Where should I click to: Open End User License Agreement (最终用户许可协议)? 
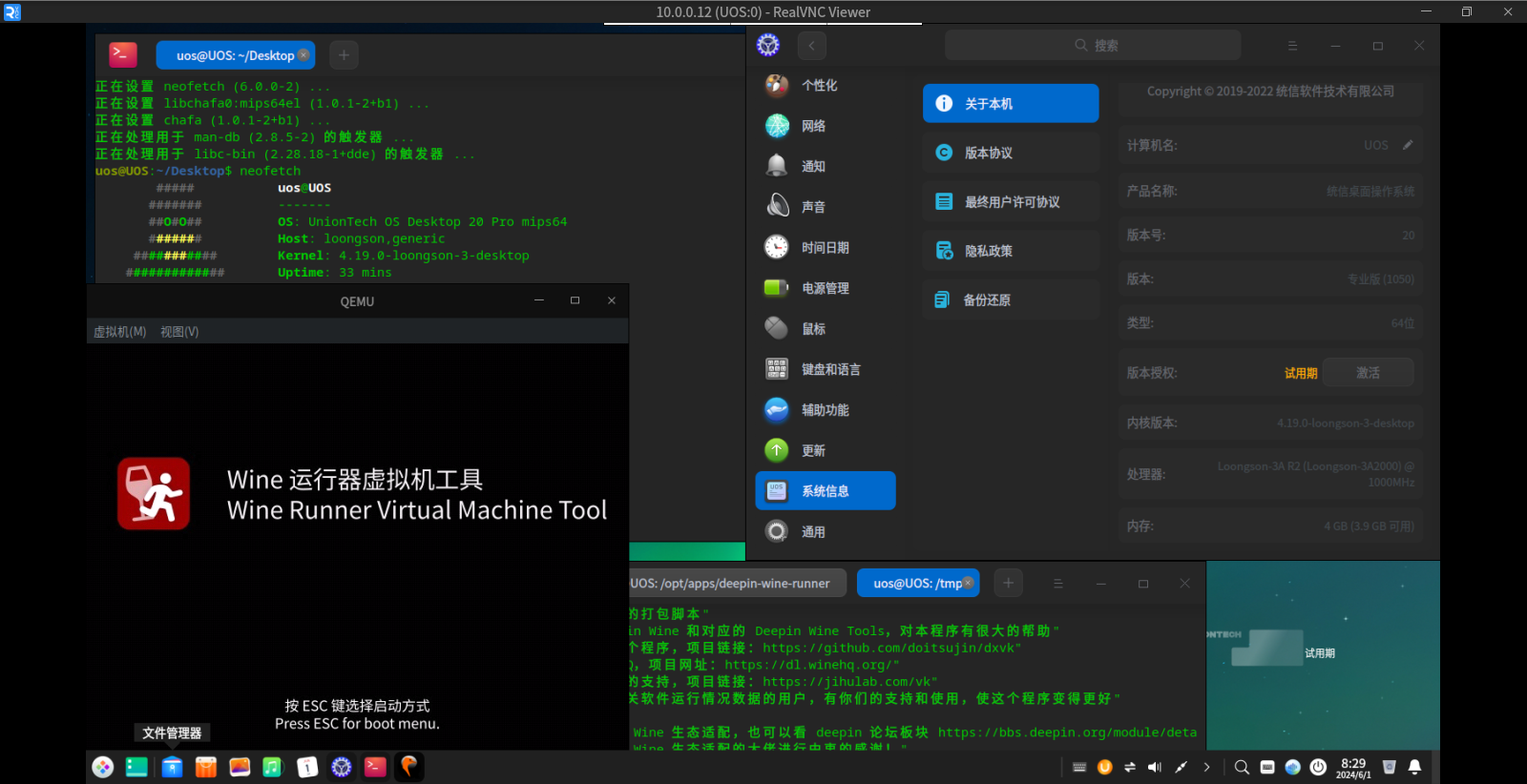pyautogui.click(x=1011, y=202)
